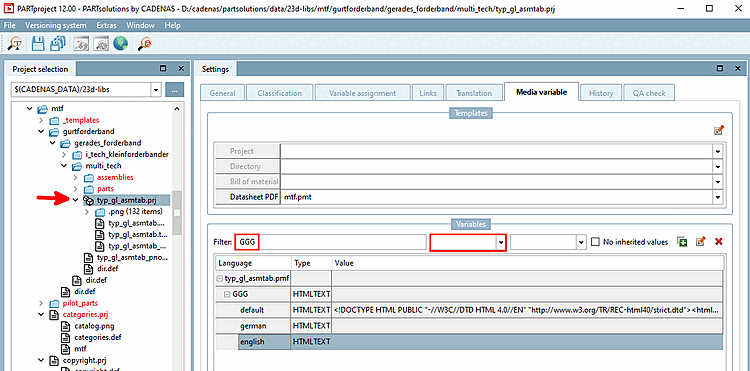This screenshot has height=371, width=750.
Task: Click the project tree vertical scrollbar
Action: click(177, 213)
